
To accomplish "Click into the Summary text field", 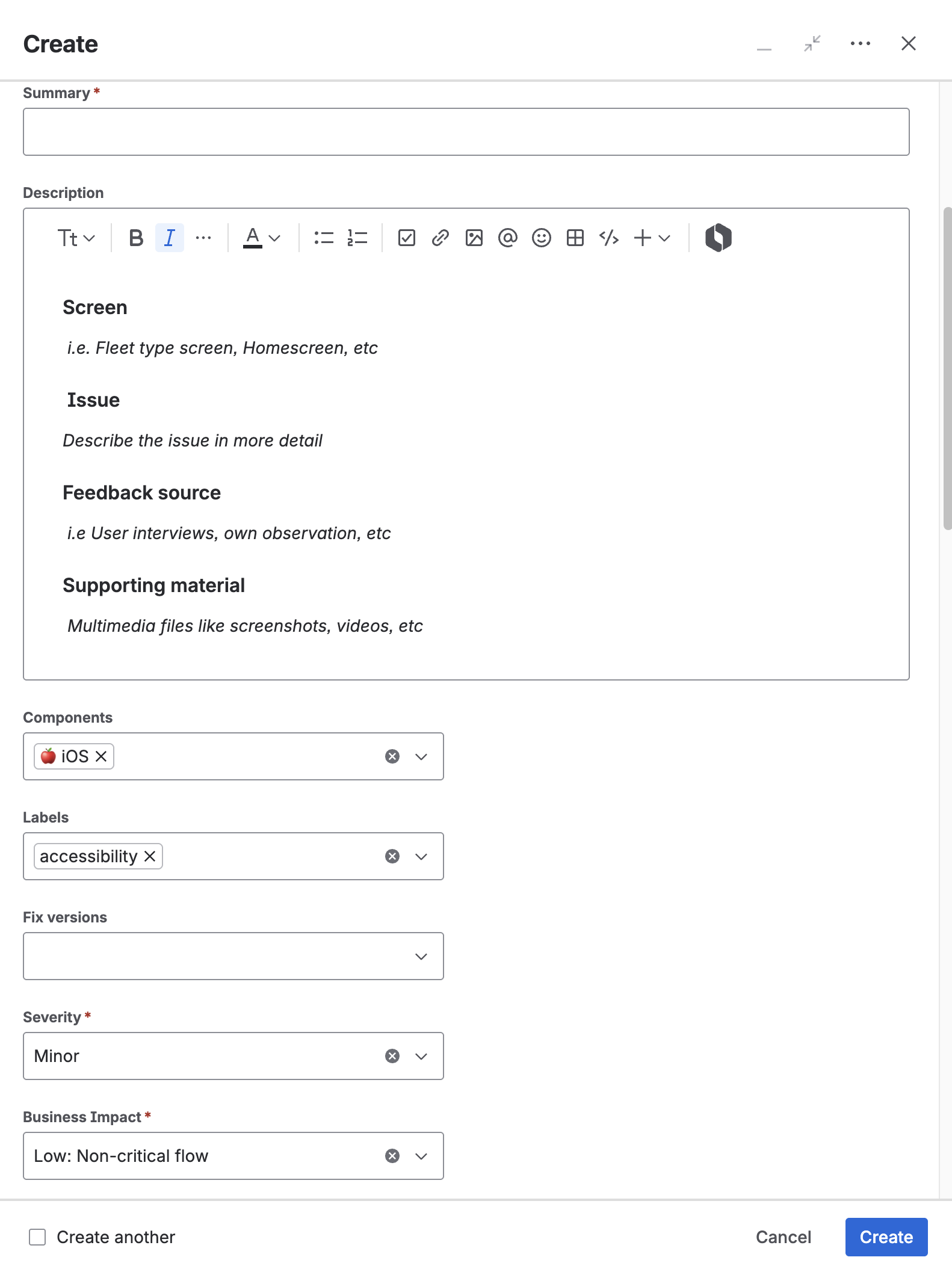I will (466, 132).
